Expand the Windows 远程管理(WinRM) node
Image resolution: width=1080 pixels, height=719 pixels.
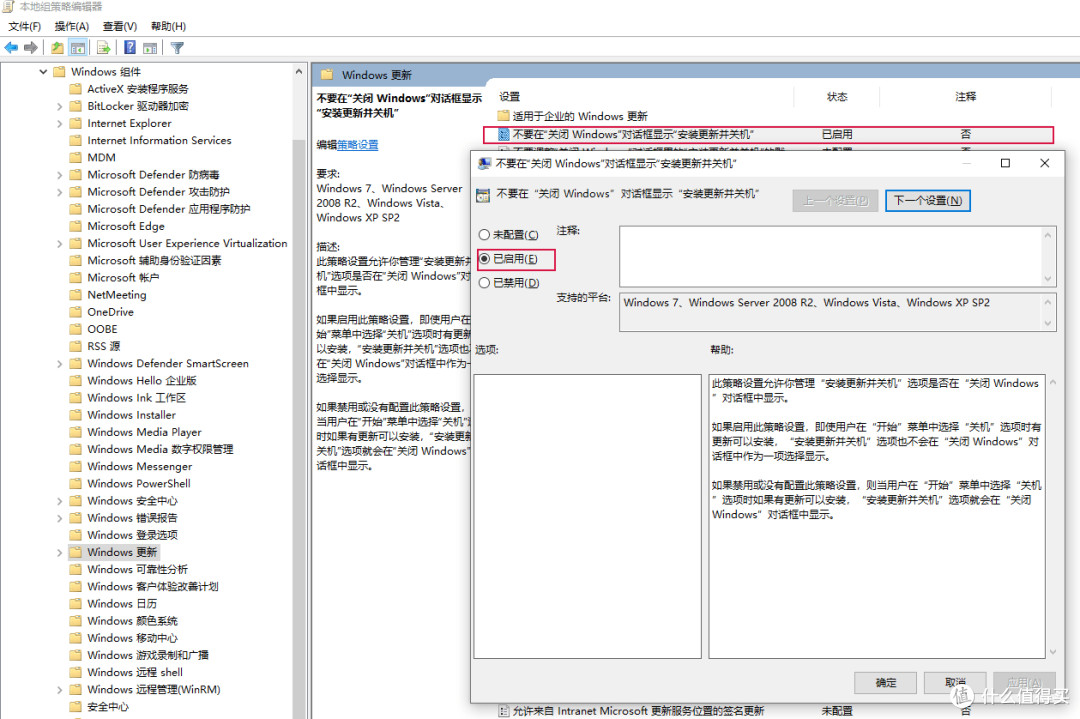(59, 689)
